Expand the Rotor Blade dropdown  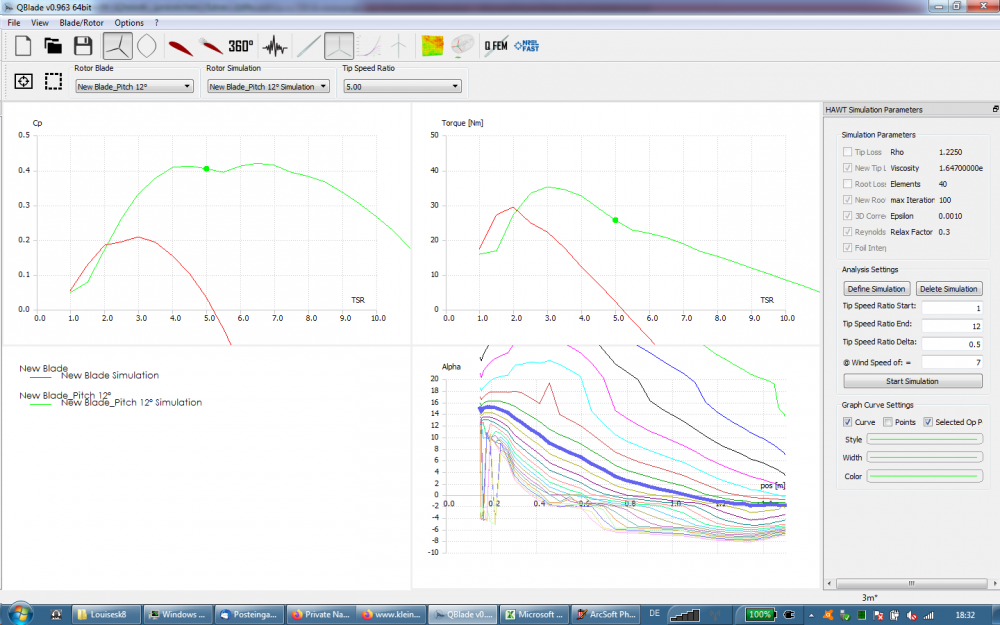134,87
